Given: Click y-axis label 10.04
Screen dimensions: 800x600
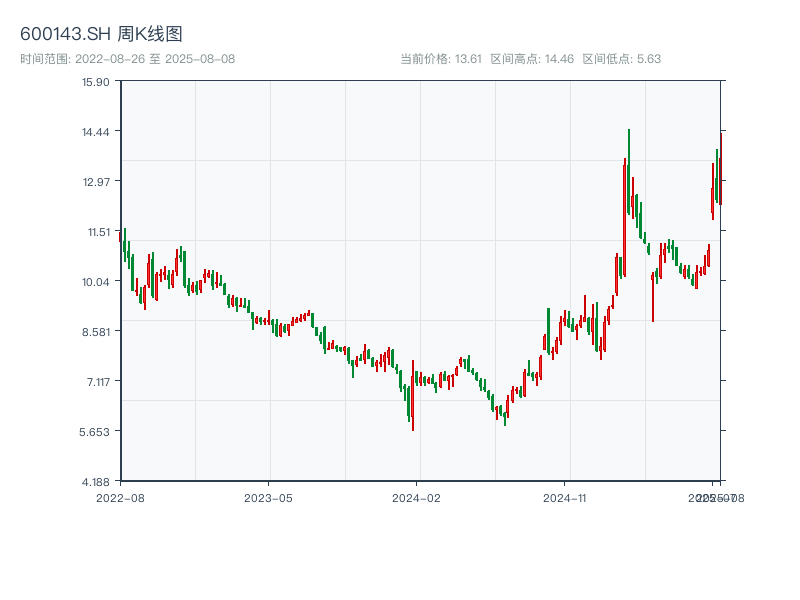Looking at the screenshot, I should (95, 282).
